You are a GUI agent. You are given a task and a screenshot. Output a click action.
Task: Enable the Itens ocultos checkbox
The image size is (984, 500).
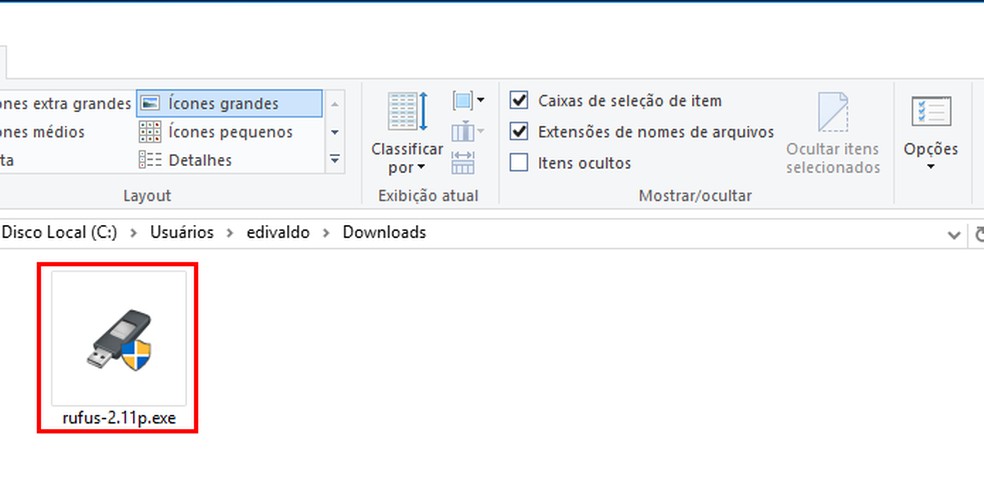[x=519, y=162]
